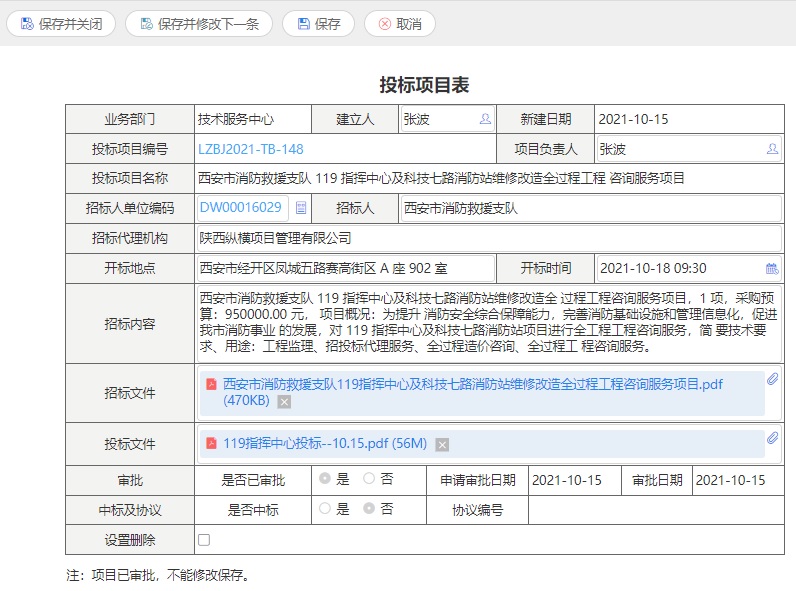Click the 投标项目名称 value text
This screenshot has height=591, width=796.
(441, 178)
